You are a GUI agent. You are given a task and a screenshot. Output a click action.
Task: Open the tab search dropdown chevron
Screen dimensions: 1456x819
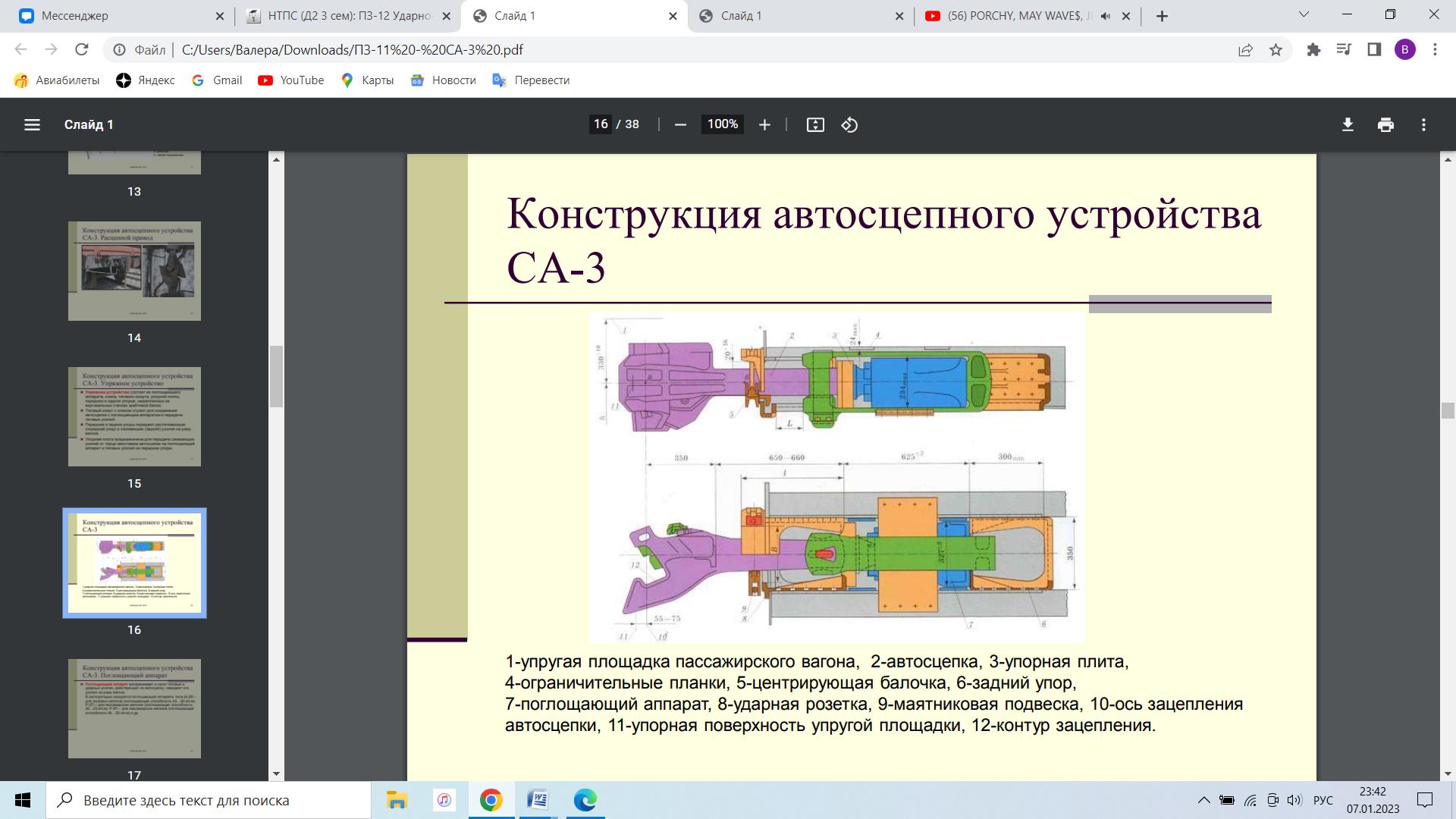(x=1305, y=15)
